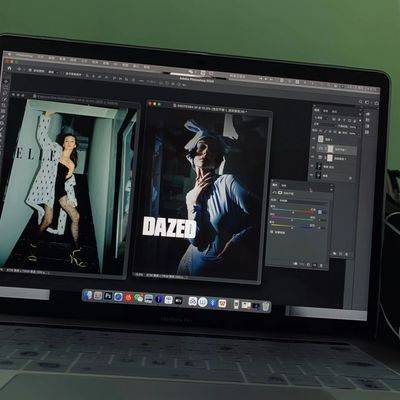The height and width of the screenshot is (400, 400).
Task: Hide the topmost layer's eye icon
Action: 314,138
